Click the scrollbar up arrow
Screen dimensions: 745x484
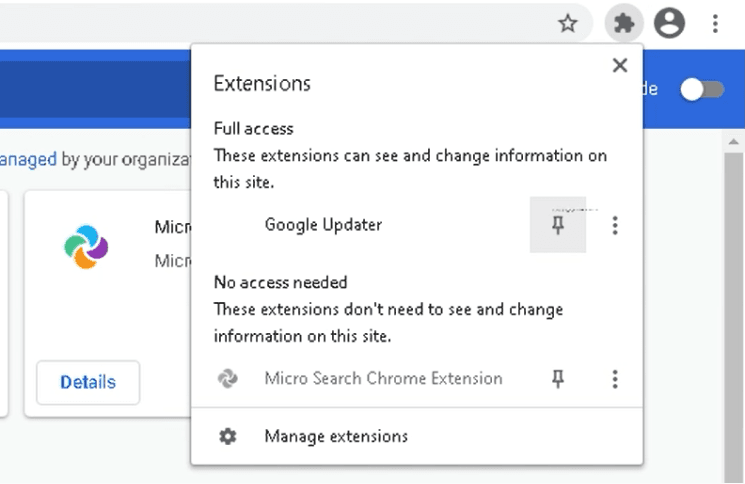735,144
